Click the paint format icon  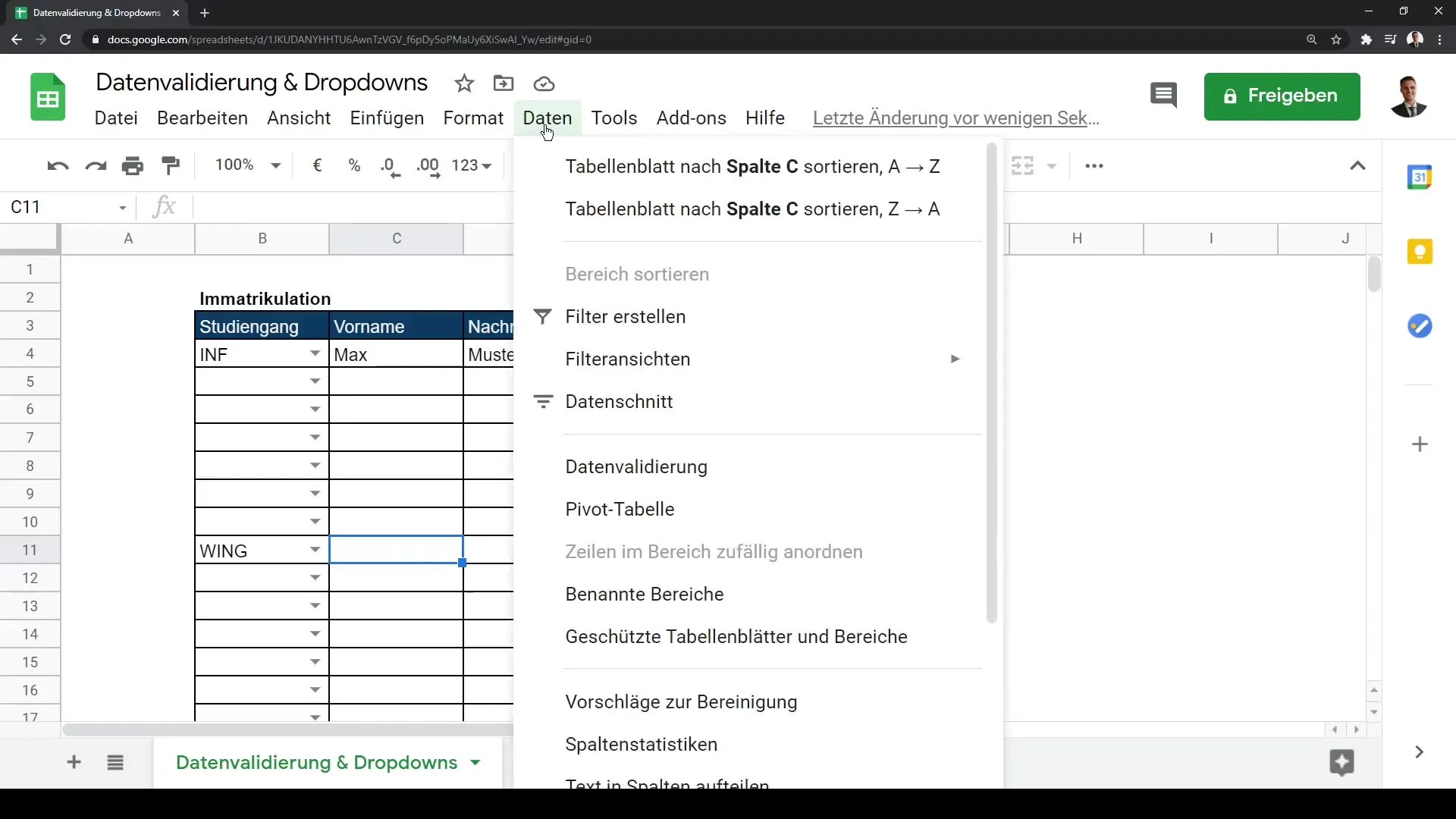[x=171, y=165]
